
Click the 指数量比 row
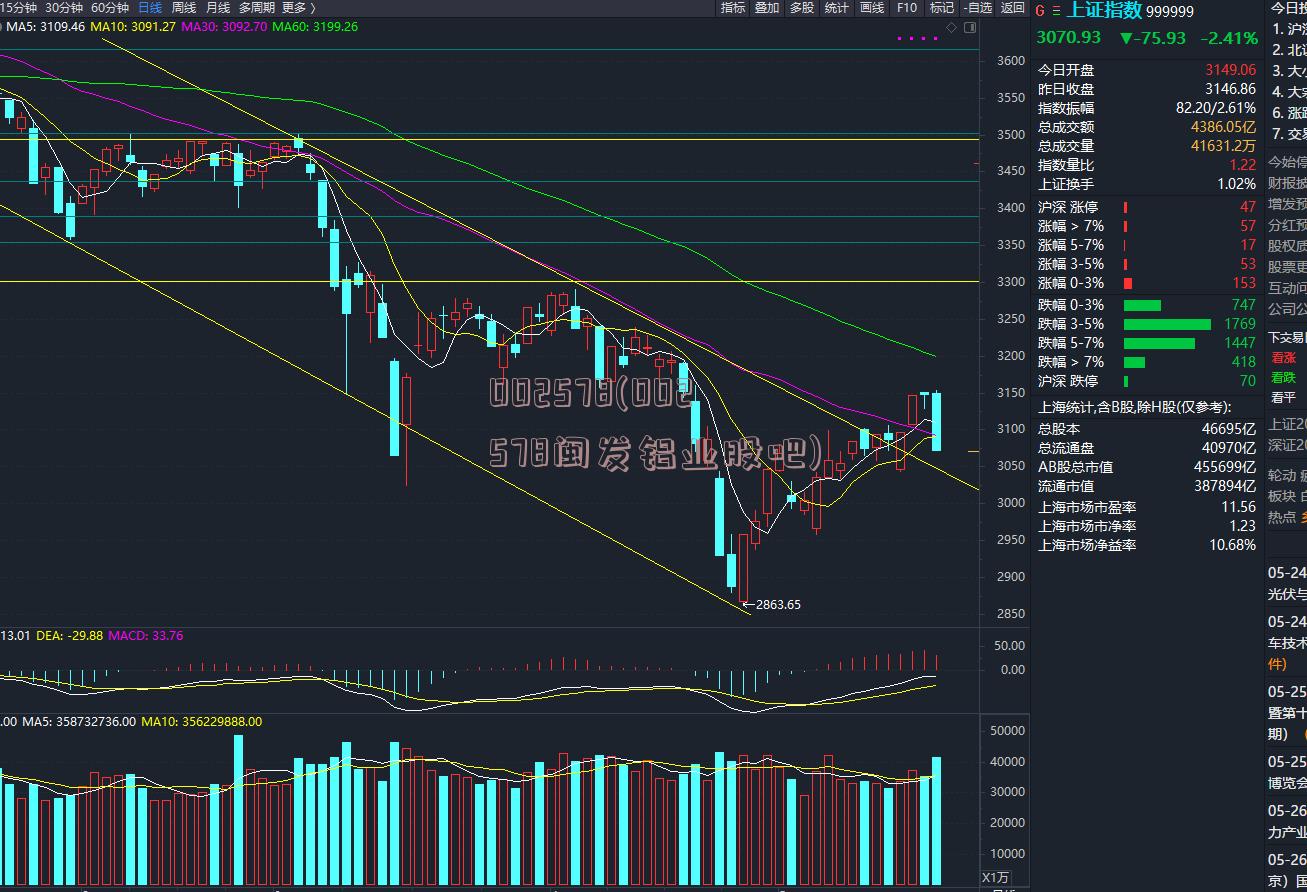(x=1147, y=165)
